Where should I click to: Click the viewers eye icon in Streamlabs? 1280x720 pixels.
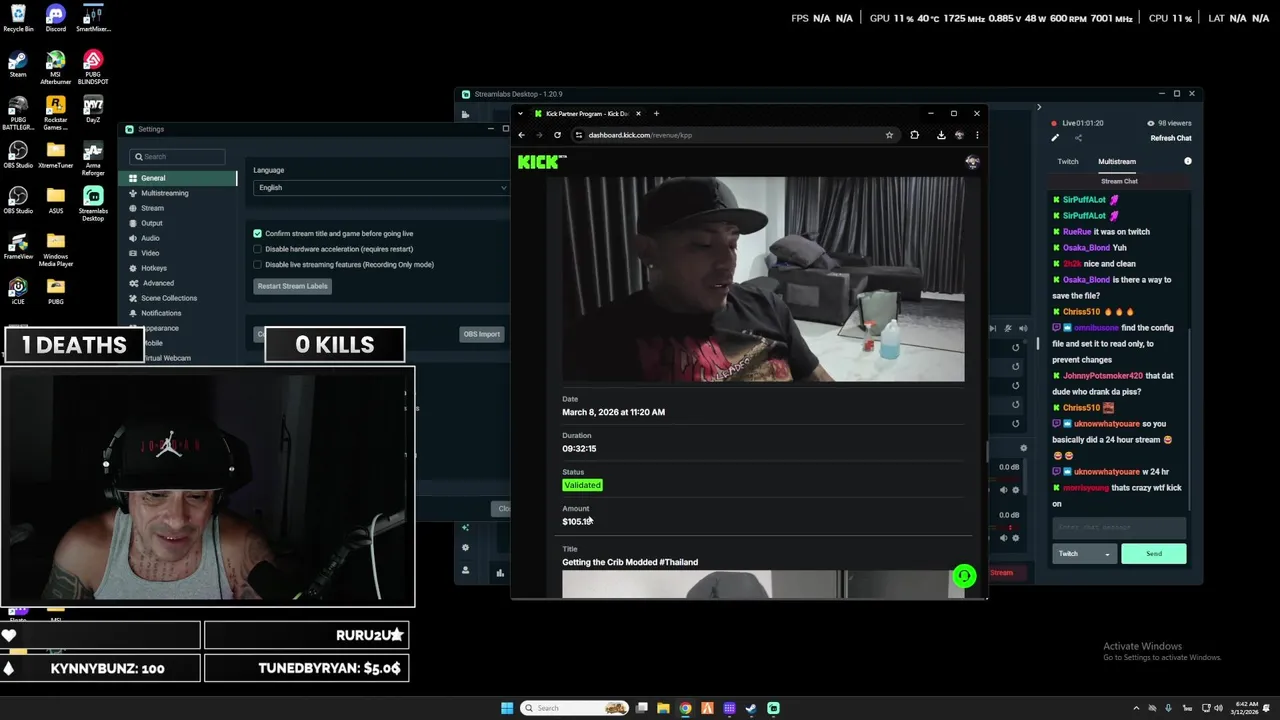(x=1150, y=123)
